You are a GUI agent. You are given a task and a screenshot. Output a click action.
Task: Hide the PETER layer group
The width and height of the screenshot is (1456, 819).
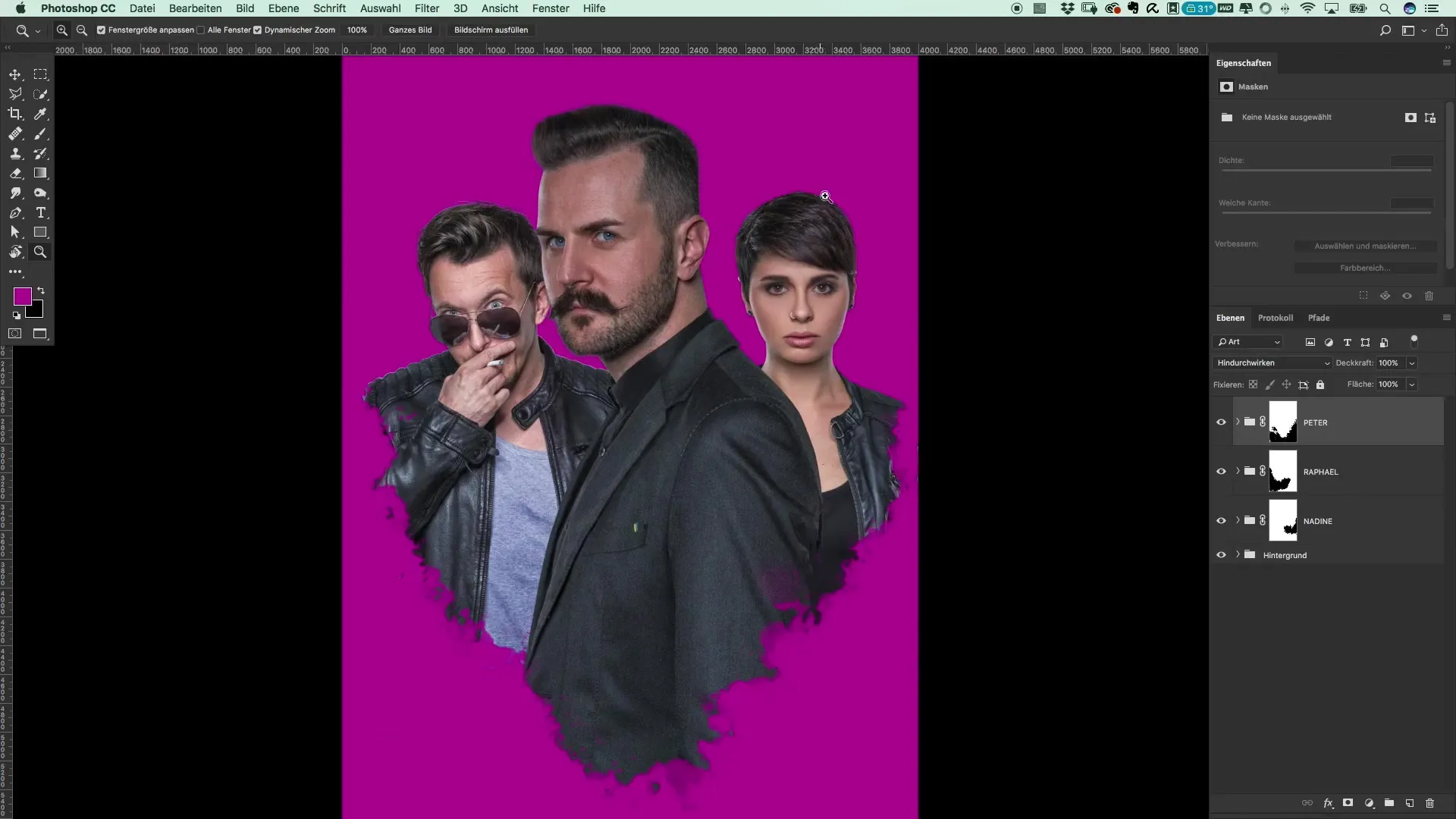click(x=1221, y=422)
